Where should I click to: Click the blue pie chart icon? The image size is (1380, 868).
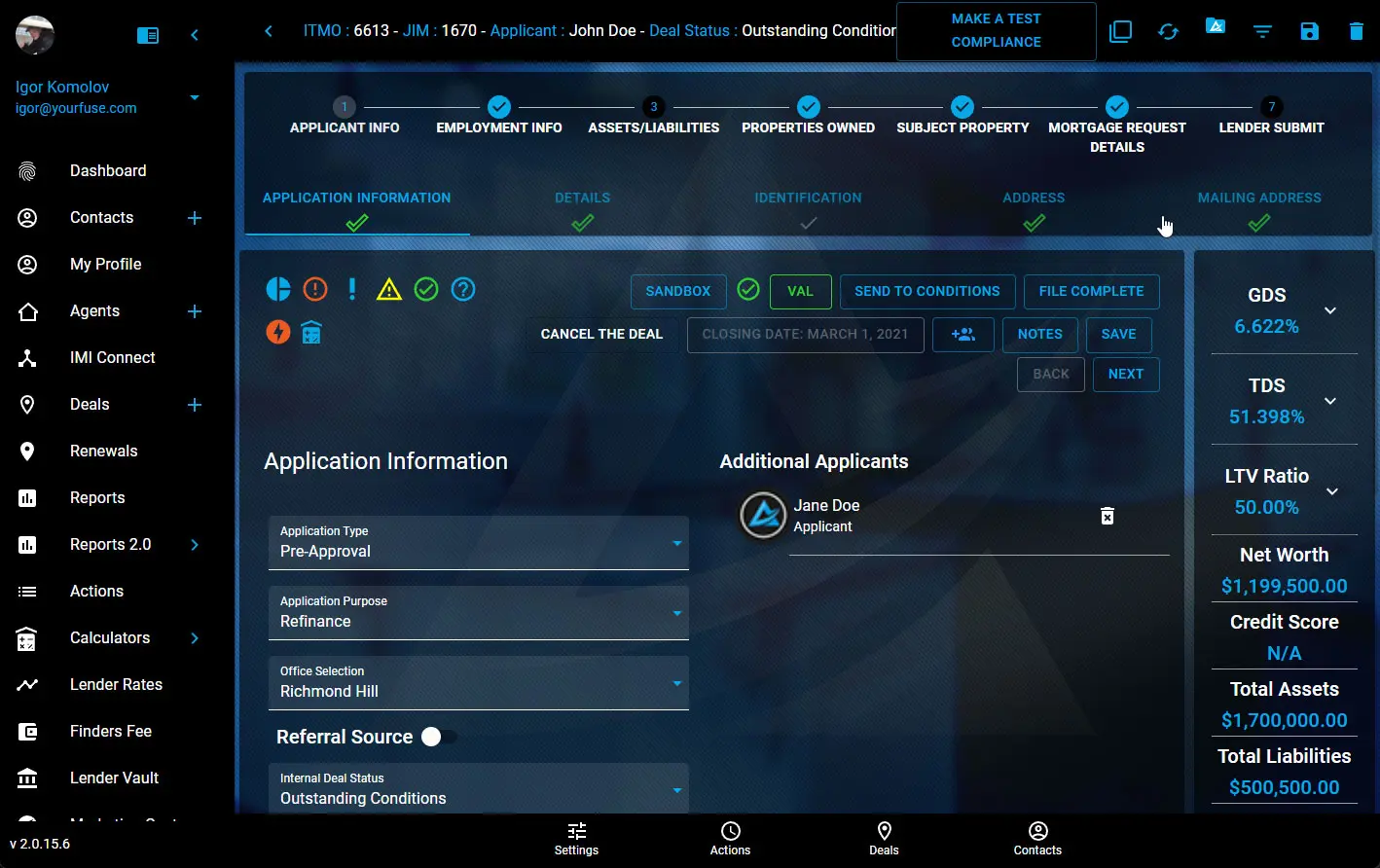click(278, 289)
